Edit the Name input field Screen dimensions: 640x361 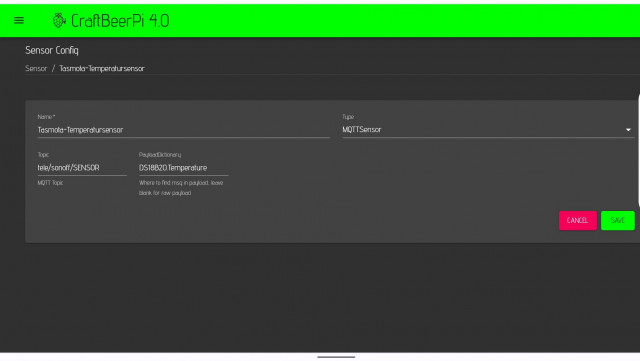click(184, 130)
